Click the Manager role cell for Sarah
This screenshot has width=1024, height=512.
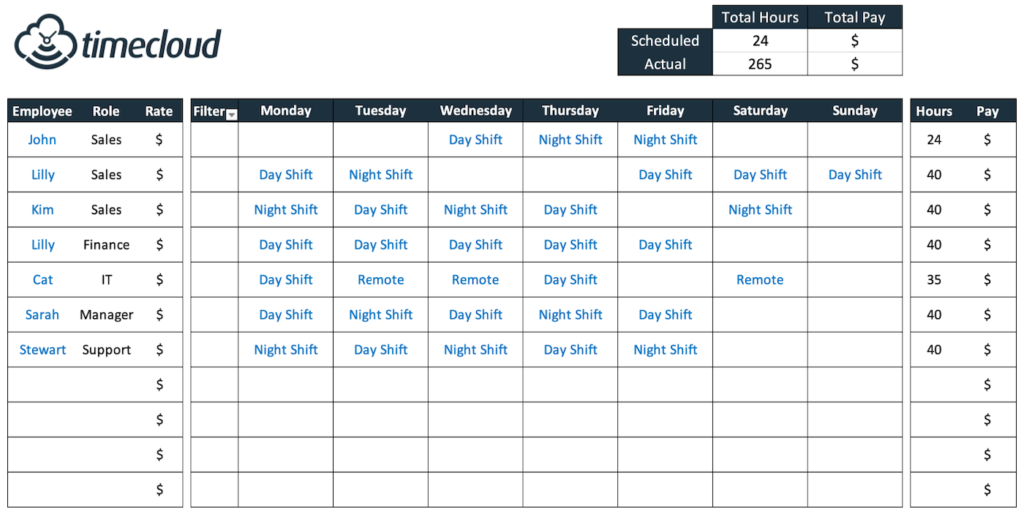coord(106,315)
